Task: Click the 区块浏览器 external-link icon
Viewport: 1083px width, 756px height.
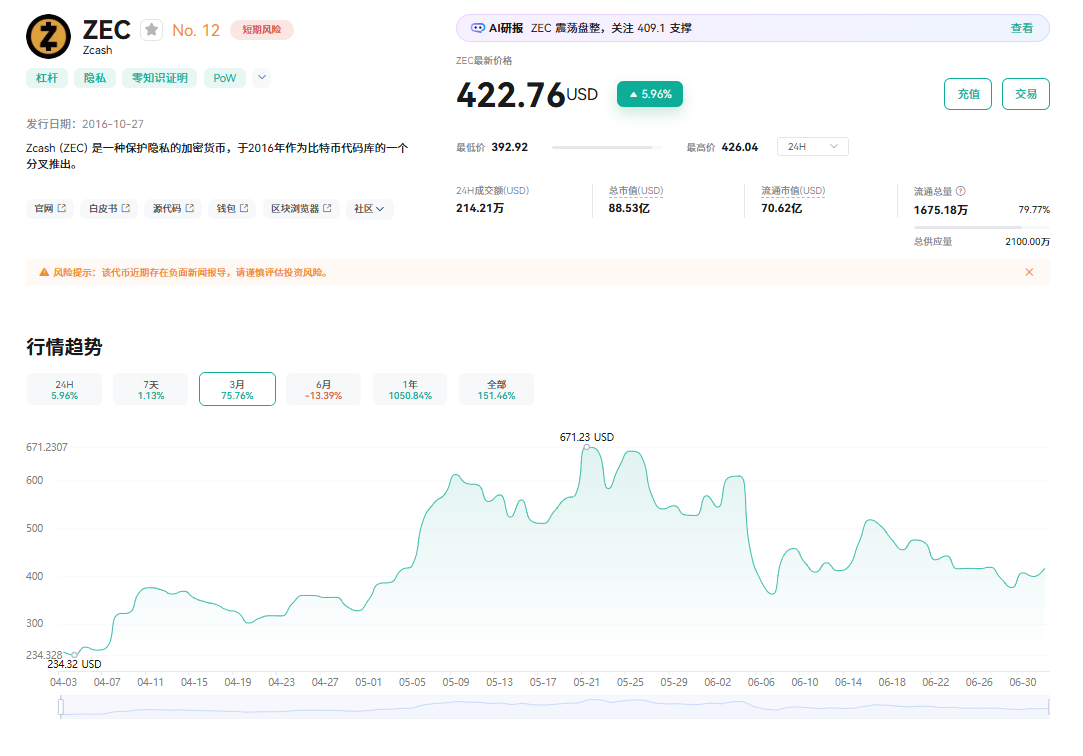Action: point(327,208)
